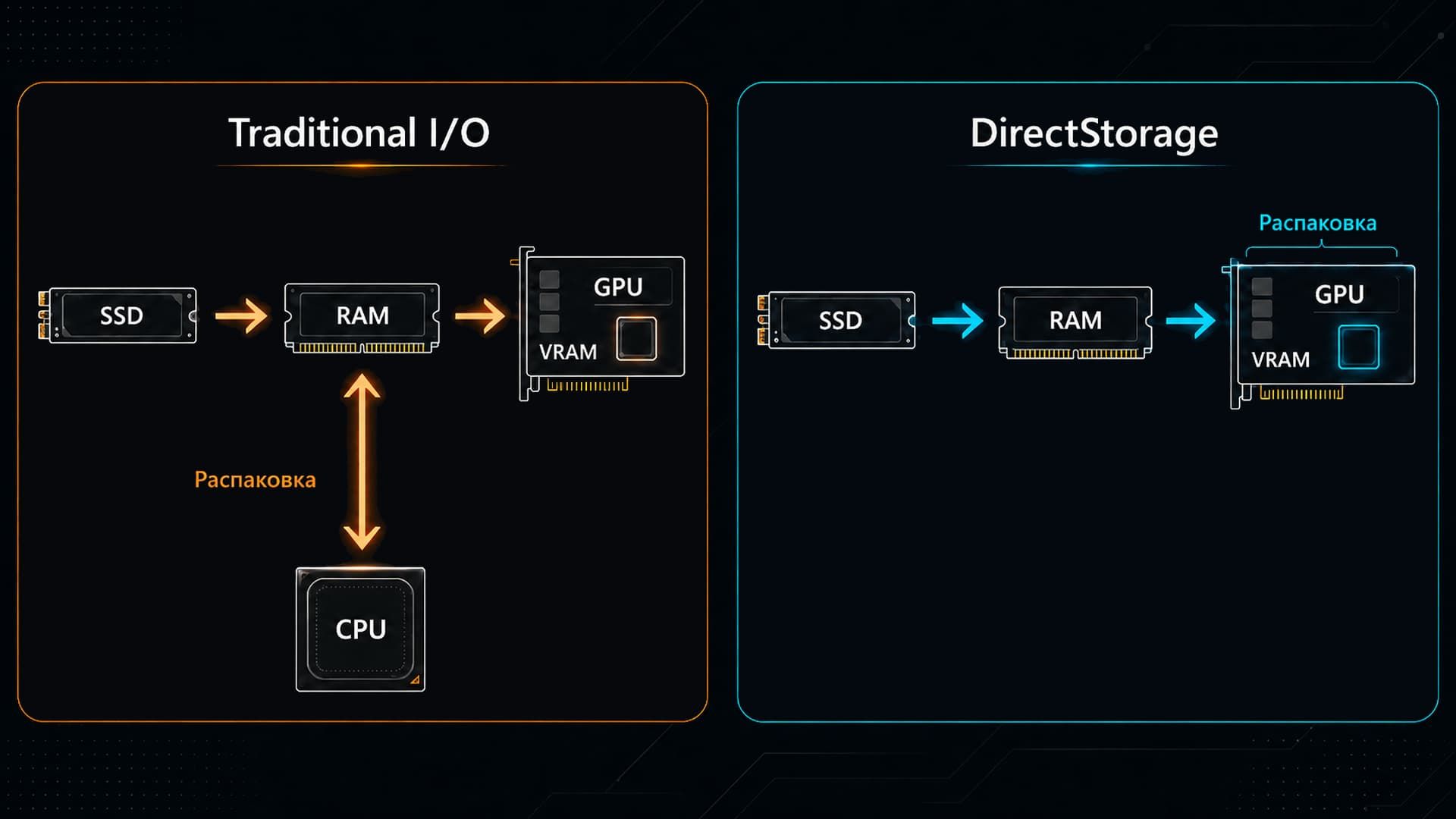Click the orange arrow from SSD to RAM

tap(241, 315)
